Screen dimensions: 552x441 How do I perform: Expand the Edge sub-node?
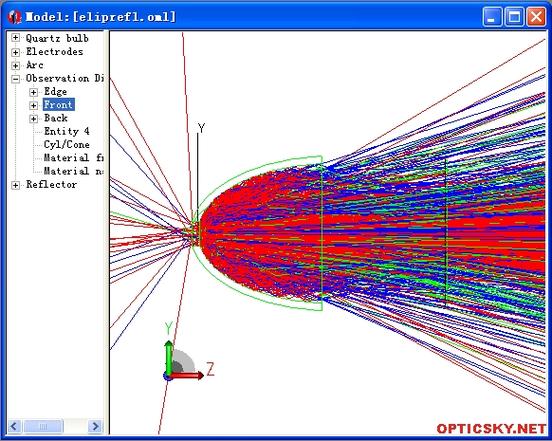point(33,92)
